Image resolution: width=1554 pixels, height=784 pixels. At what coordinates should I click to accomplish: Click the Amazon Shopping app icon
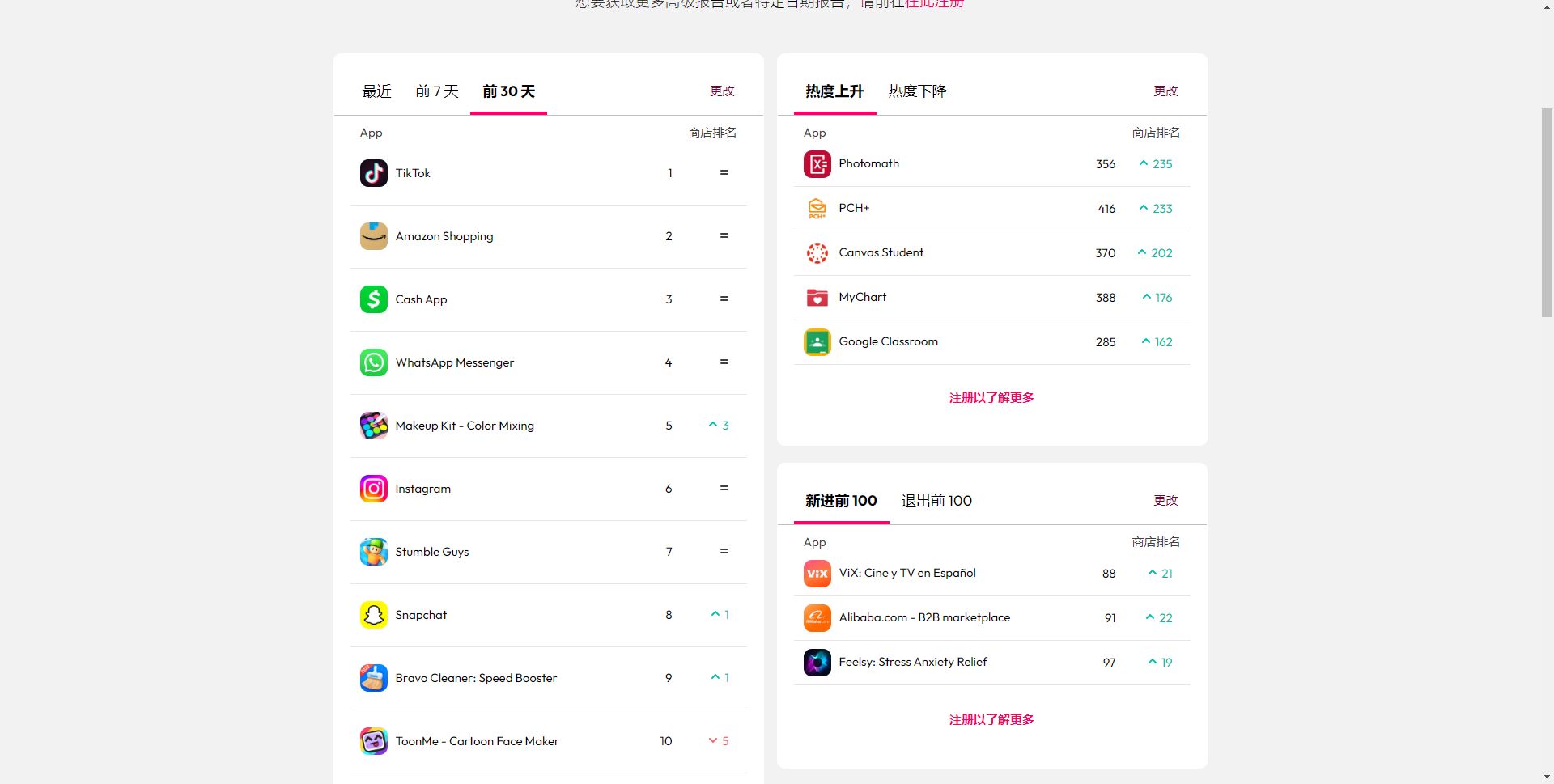click(373, 236)
